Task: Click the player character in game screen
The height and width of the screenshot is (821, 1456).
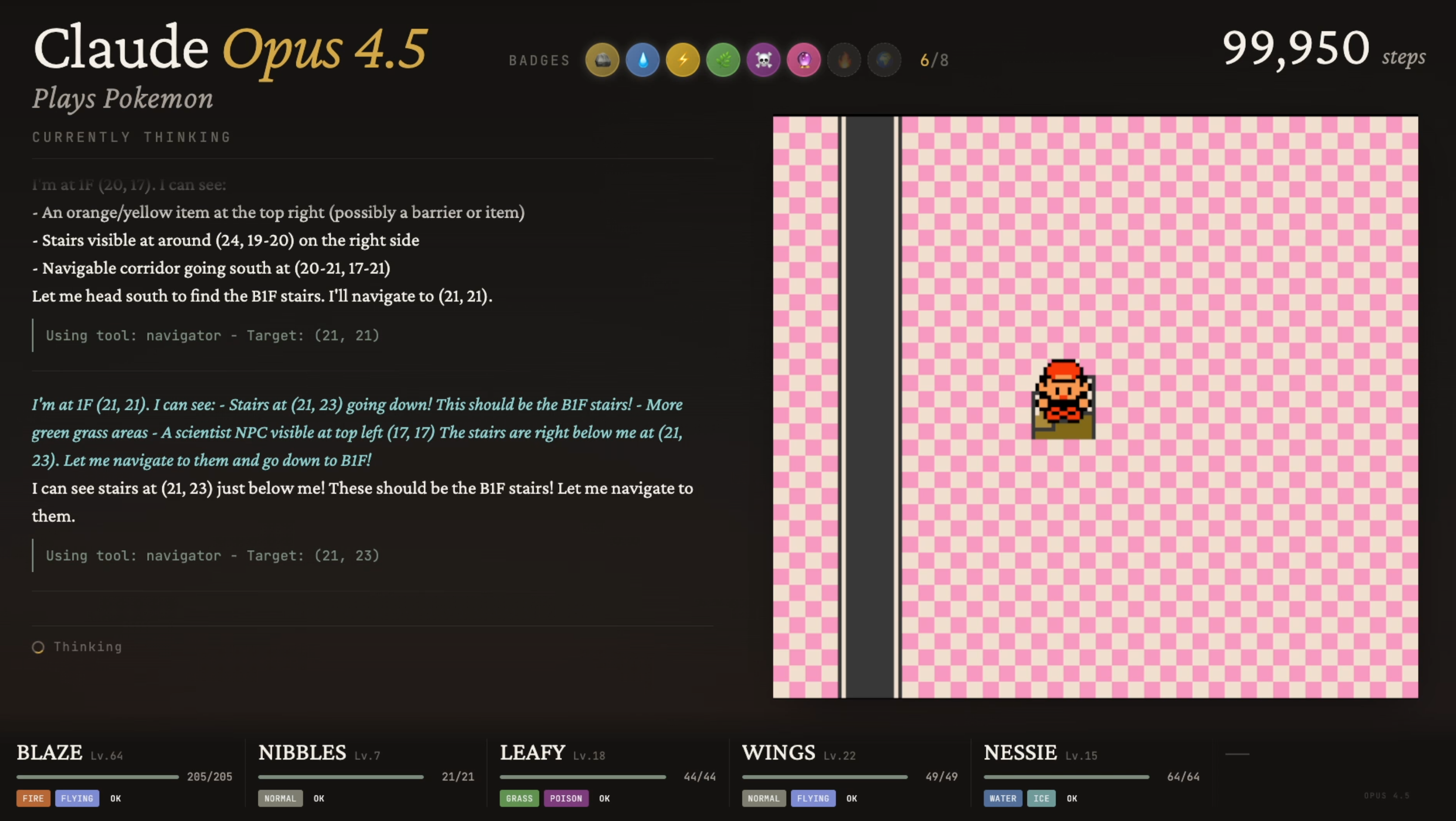Action: pos(1063,399)
